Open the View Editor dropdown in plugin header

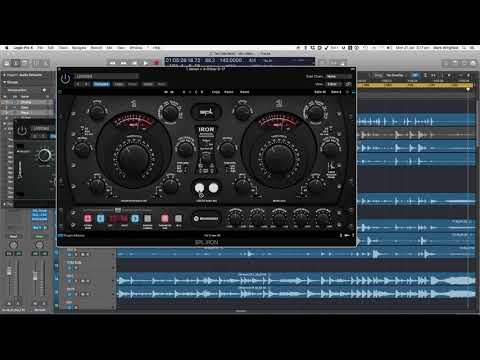pos(334,84)
